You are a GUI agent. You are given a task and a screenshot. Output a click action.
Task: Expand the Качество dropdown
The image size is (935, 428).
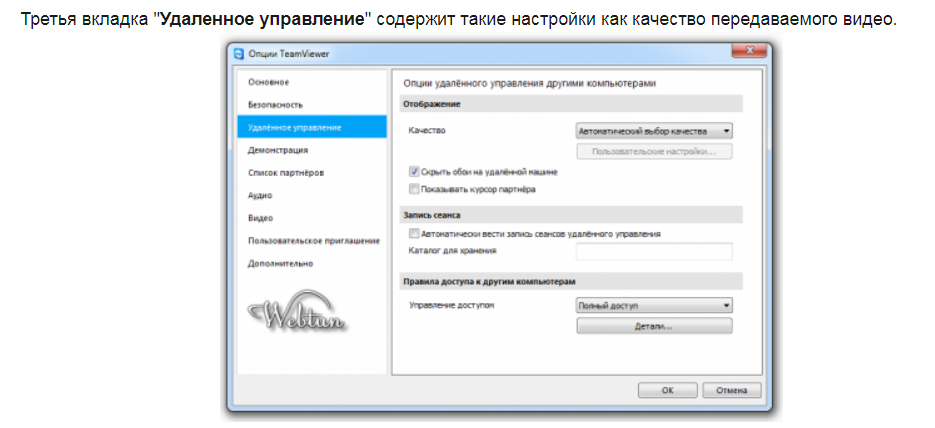coord(654,131)
